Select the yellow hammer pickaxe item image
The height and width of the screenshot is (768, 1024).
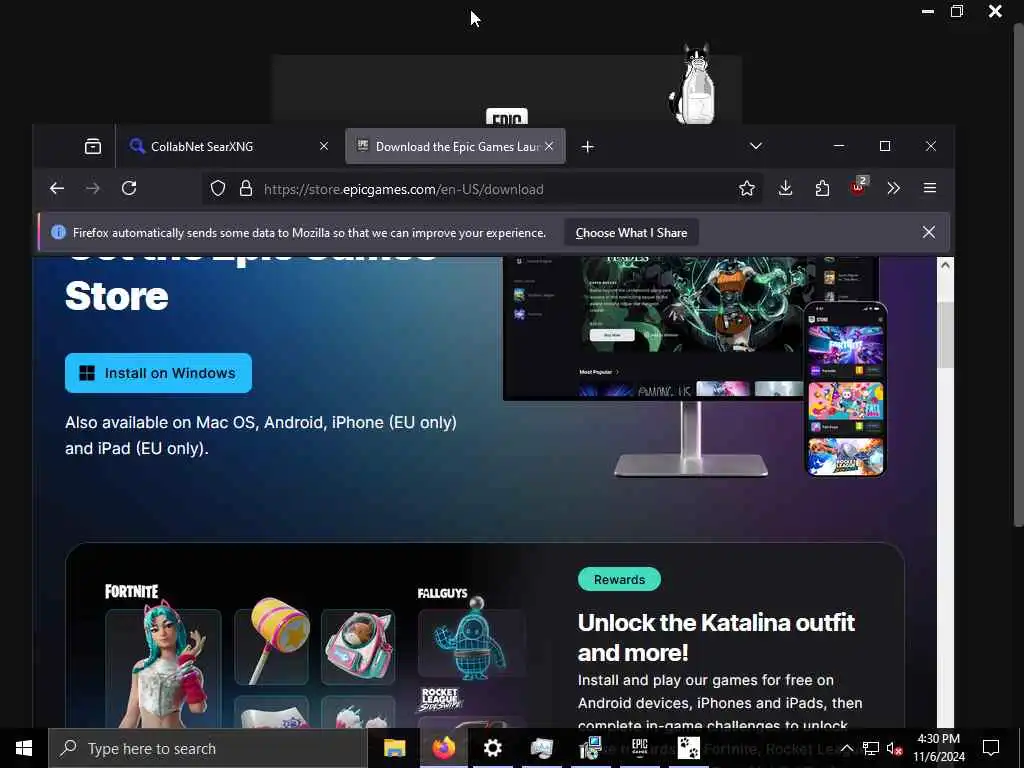click(x=271, y=647)
